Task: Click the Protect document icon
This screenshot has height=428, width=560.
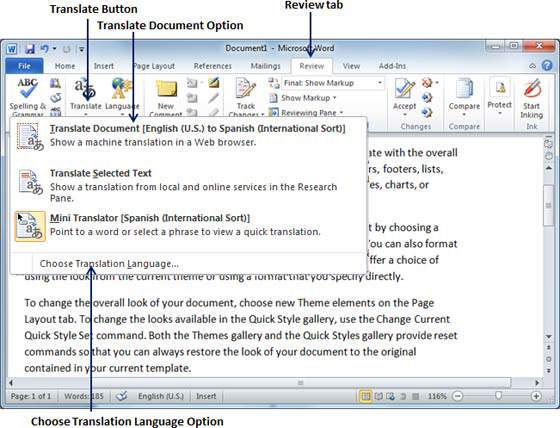Action: click(500, 88)
